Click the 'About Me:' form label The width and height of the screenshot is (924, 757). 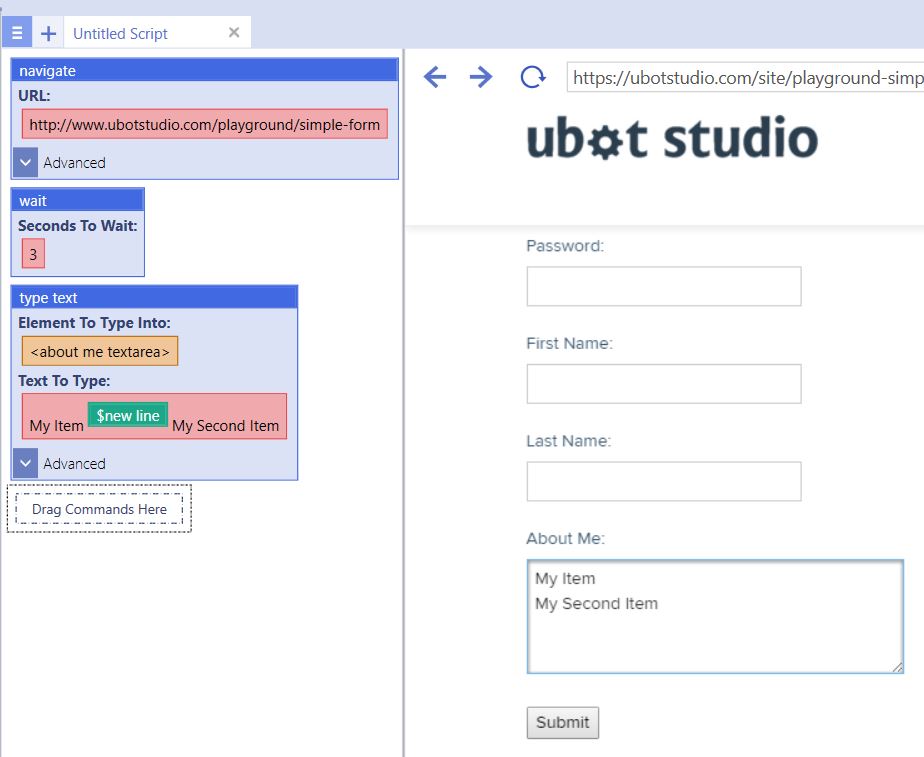[x=566, y=538]
